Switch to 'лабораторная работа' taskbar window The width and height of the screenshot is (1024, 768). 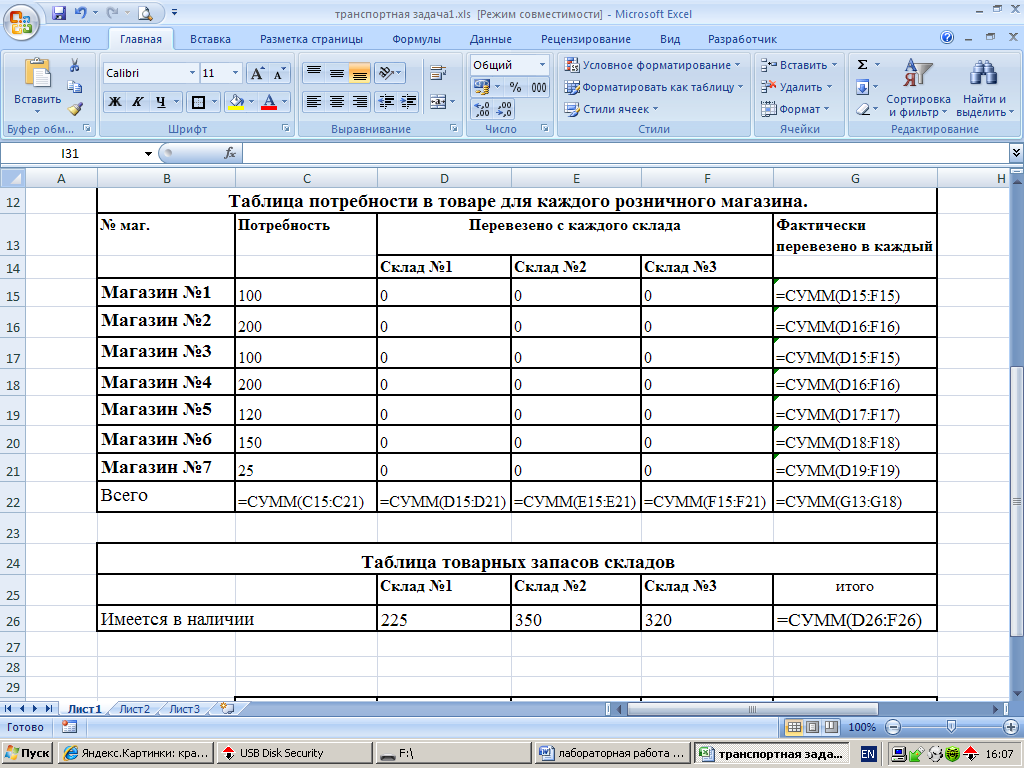click(614, 754)
